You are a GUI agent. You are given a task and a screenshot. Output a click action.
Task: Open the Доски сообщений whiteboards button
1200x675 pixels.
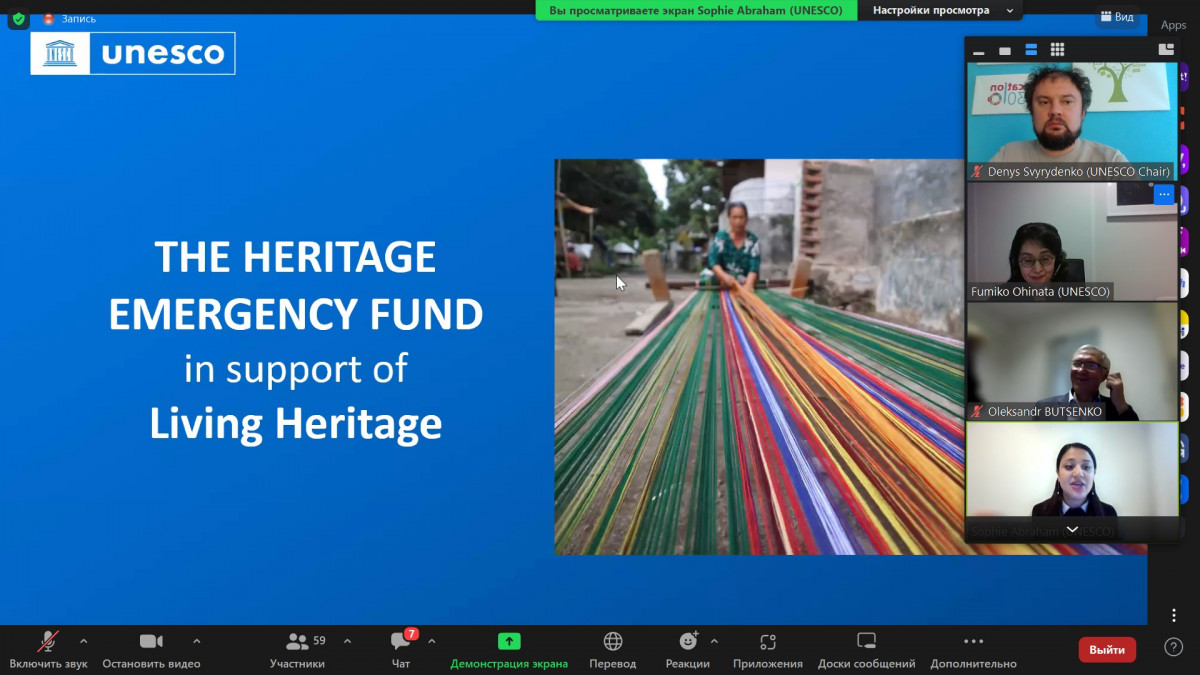pos(866,649)
